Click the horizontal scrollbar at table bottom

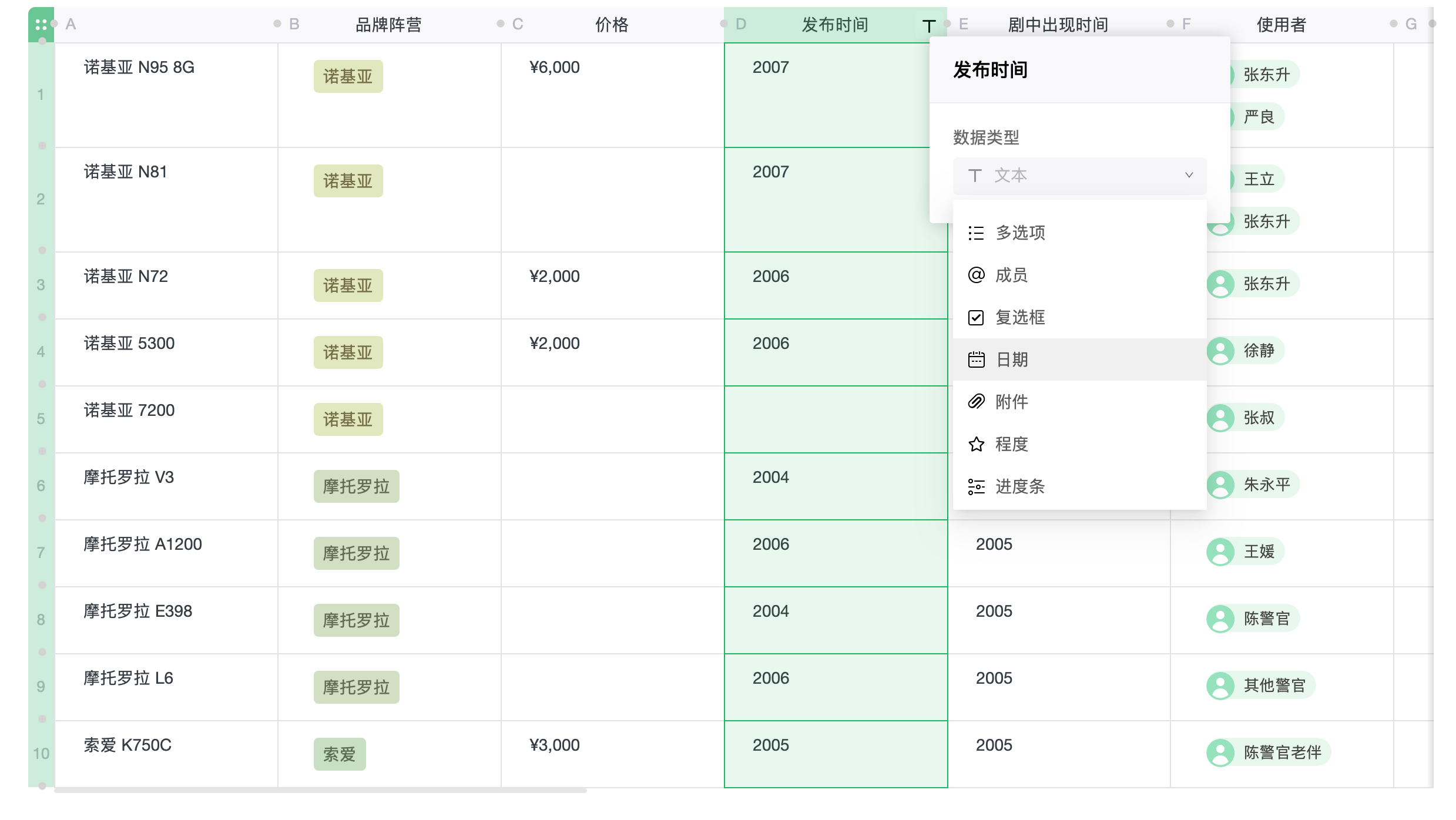click(x=320, y=791)
